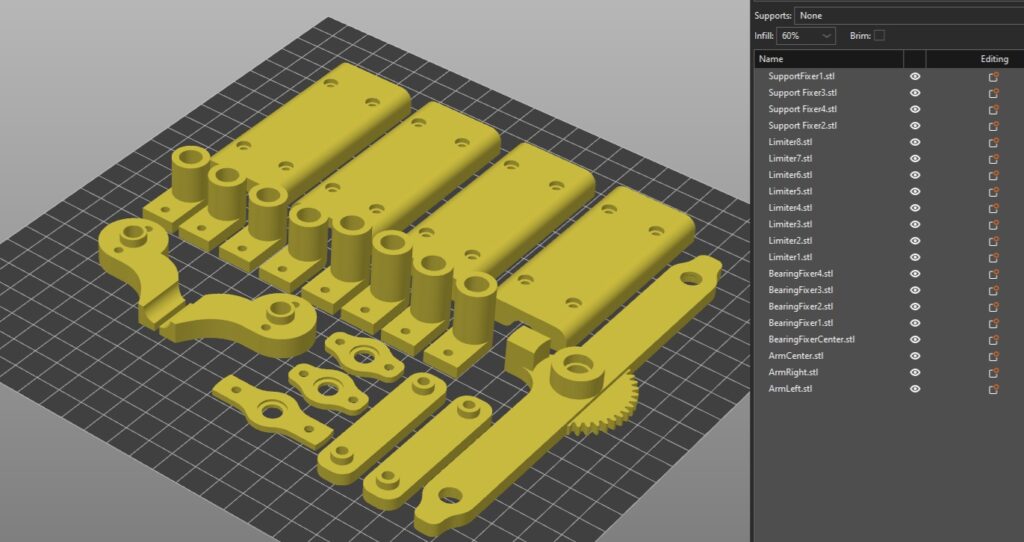Edit settings of Support Fixer2.stl
Image resolution: width=1024 pixels, height=542 pixels.
pos(993,126)
